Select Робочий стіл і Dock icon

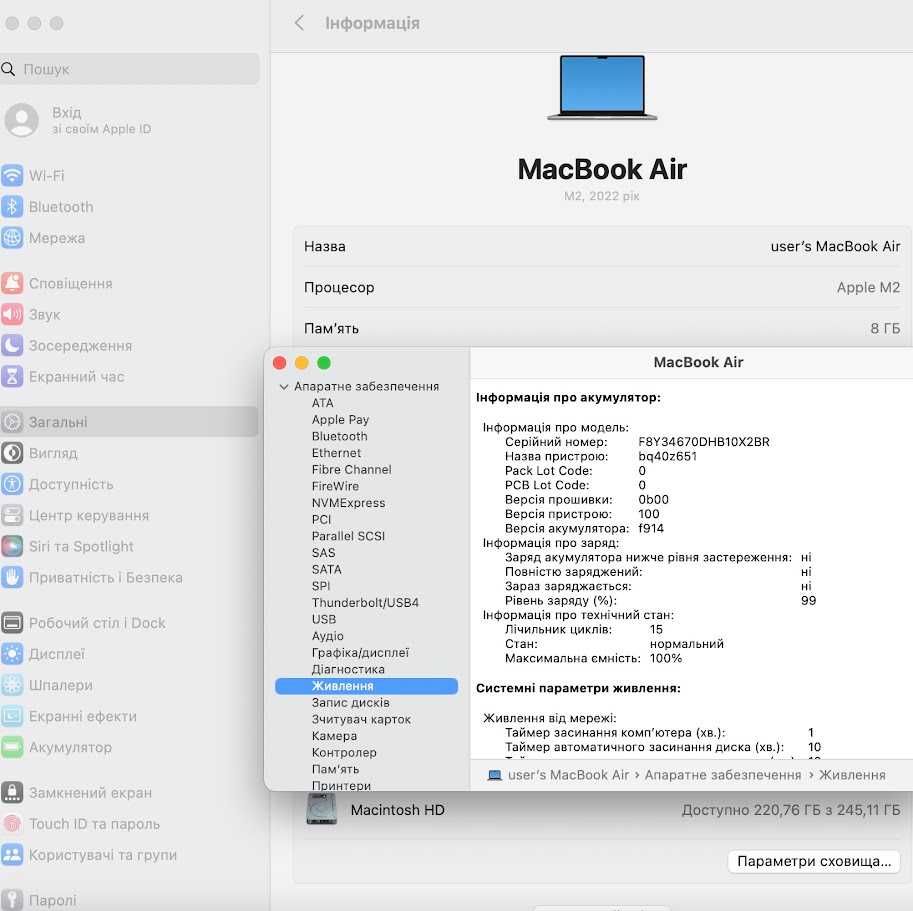coord(12,622)
